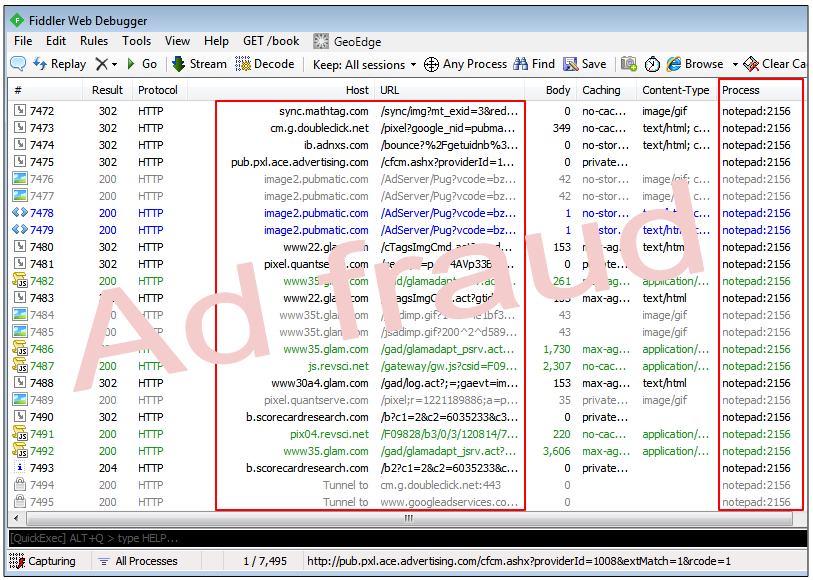Viewport: 813px width, 580px height.
Task: Click the QuickExec command input box
Action: 400,539
